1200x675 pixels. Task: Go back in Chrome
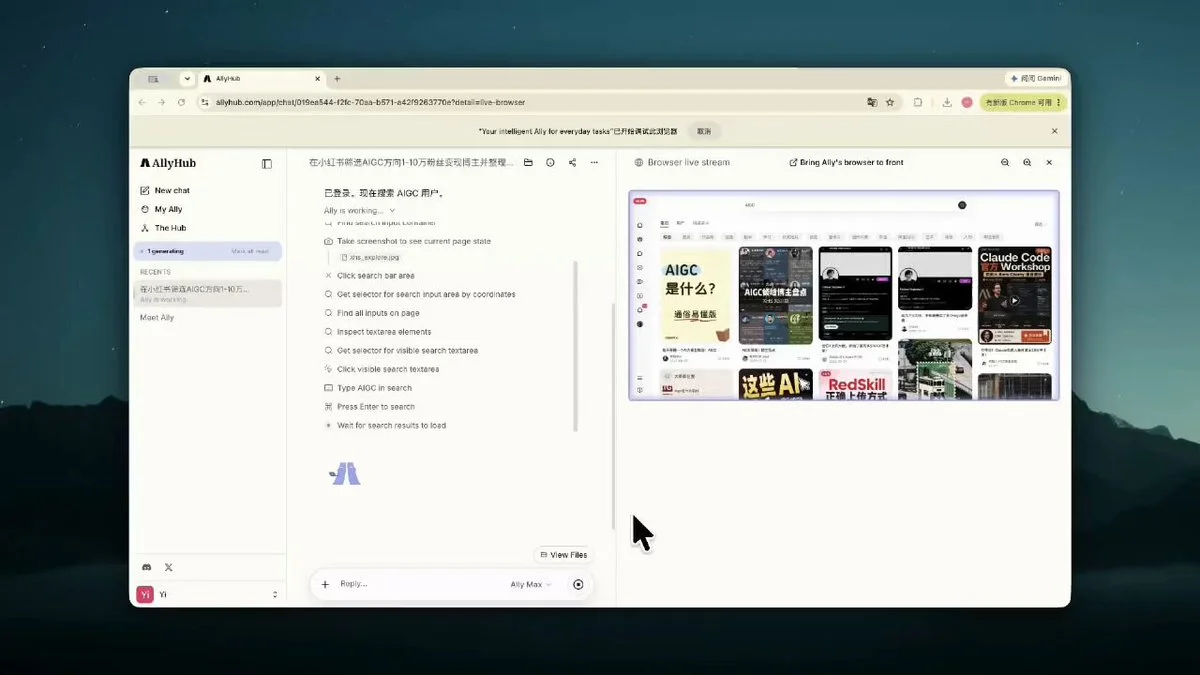(142, 102)
